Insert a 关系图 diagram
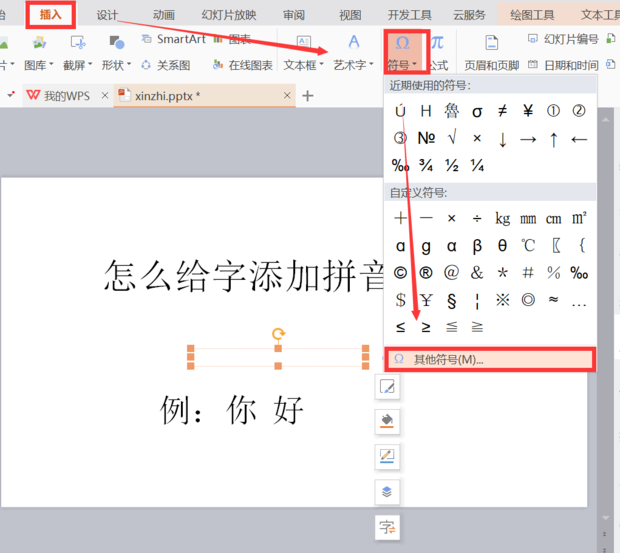This screenshot has width=620, height=553. pyautogui.click(x=166, y=65)
